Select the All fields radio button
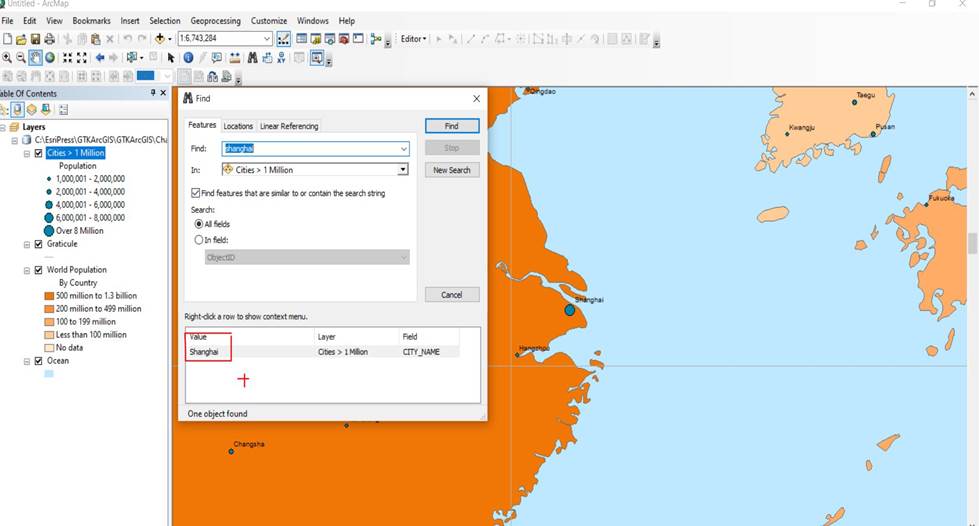979x526 pixels. click(x=199, y=224)
